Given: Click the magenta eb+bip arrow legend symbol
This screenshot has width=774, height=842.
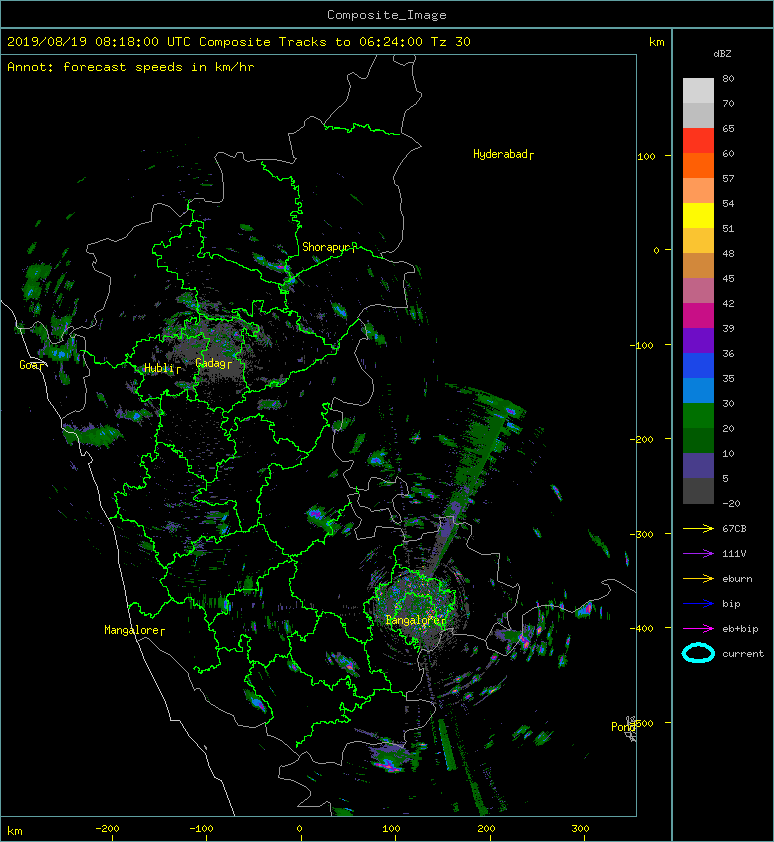Looking at the screenshot, I should tap(698, 629).
